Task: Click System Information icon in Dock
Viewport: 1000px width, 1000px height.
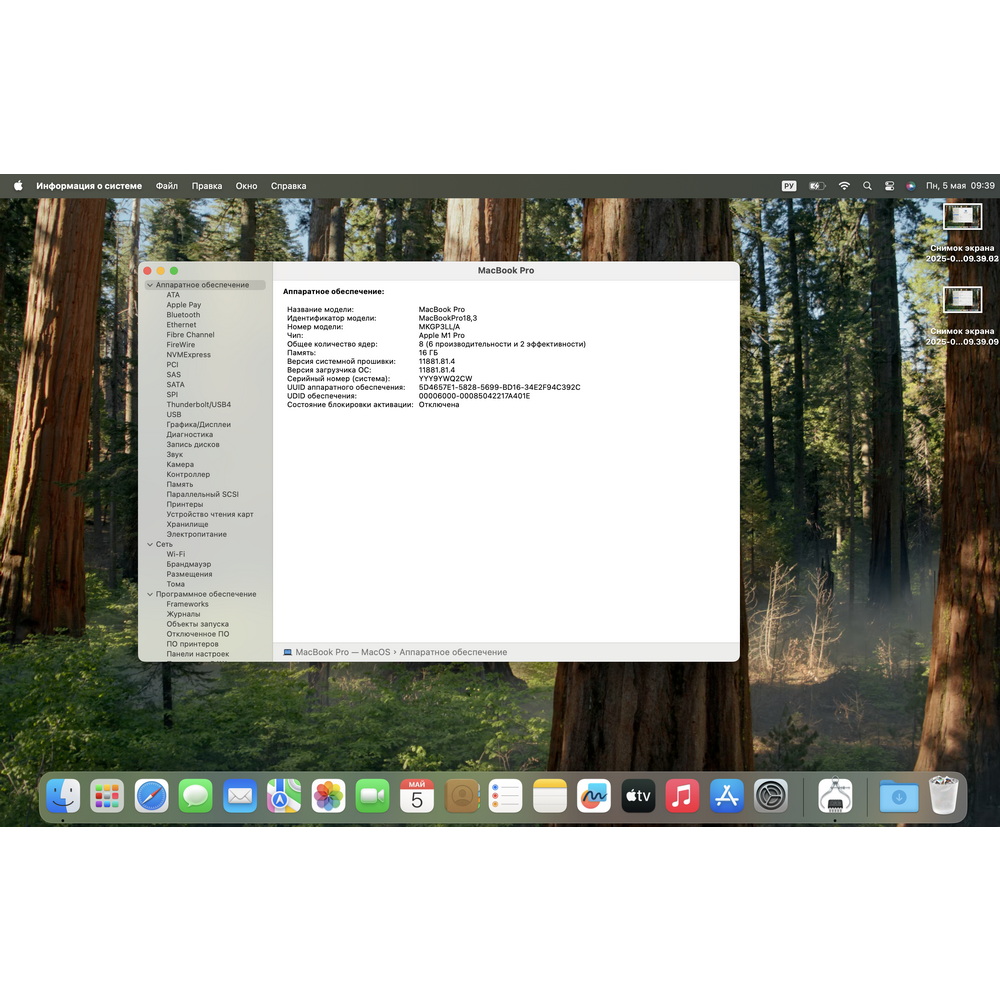Action: pyautogui.click(x=835, y=796)
